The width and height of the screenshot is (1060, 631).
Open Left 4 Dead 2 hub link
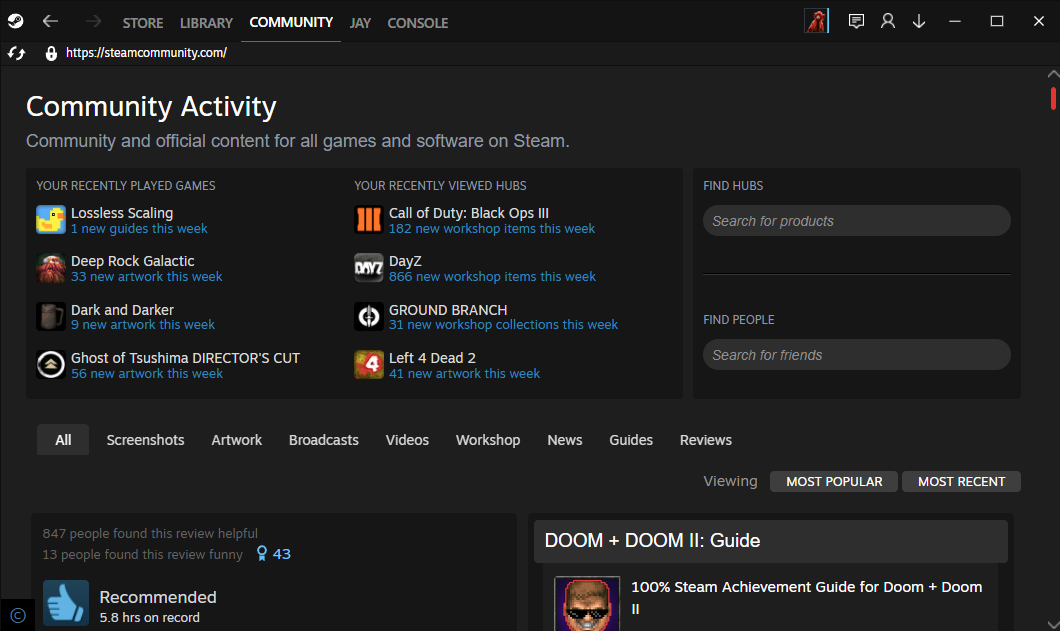(432, 358)
